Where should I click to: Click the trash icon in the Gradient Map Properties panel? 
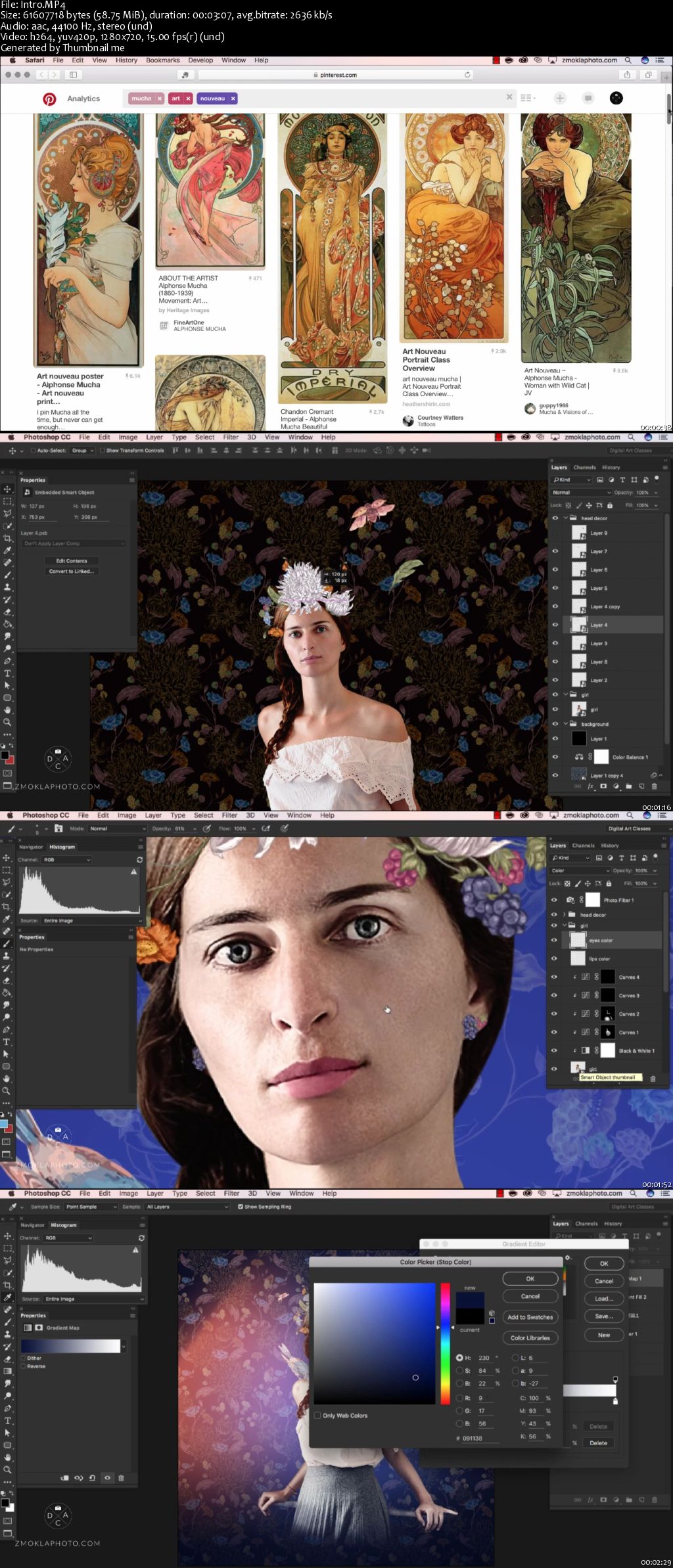121,1478
